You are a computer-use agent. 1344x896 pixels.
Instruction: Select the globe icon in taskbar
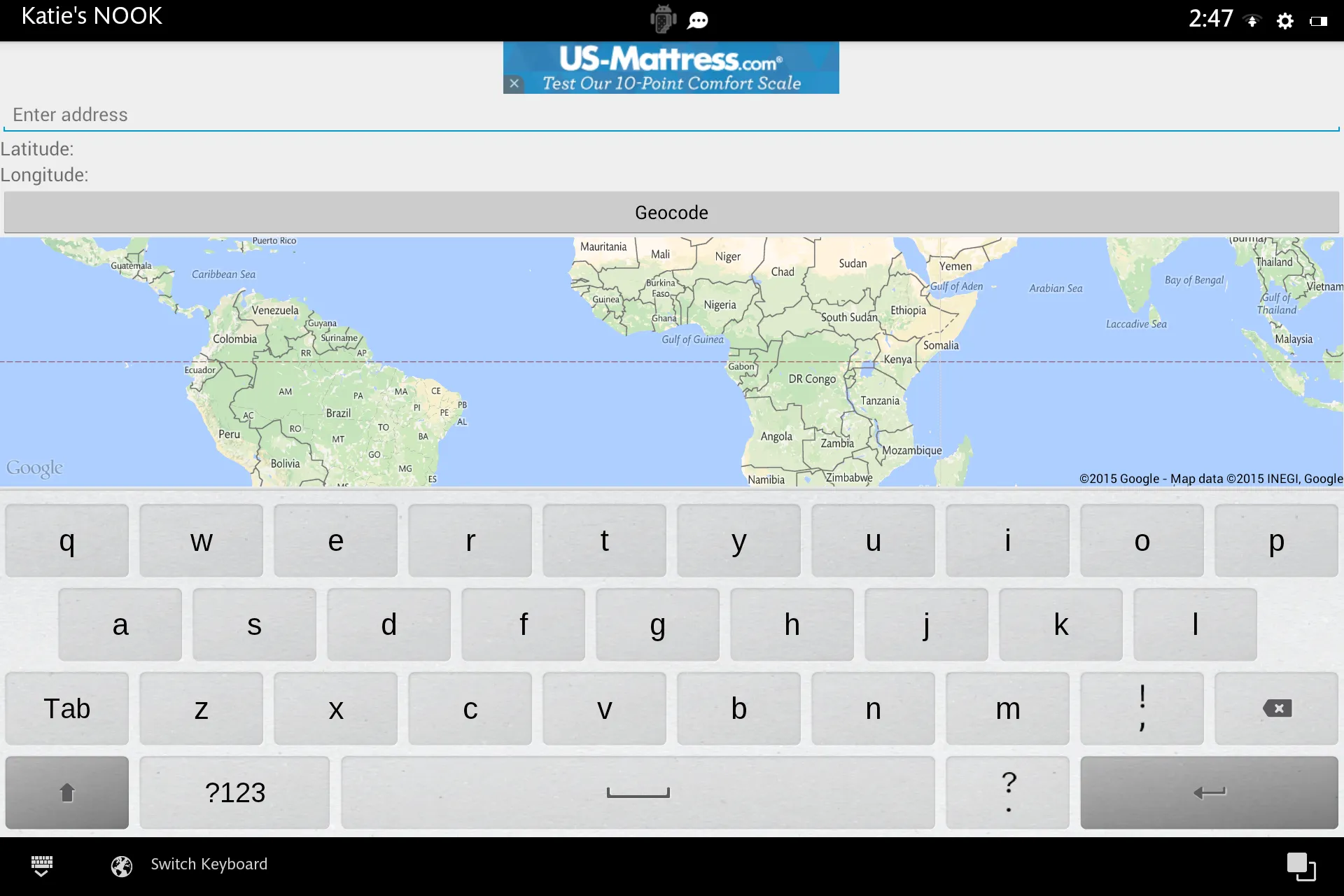pyautogui.click(x=121, y=864)
